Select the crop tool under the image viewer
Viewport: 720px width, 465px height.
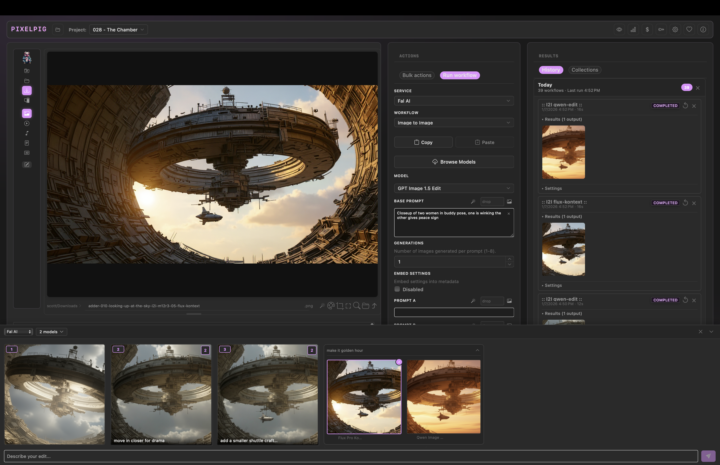[x=340, y=306]
